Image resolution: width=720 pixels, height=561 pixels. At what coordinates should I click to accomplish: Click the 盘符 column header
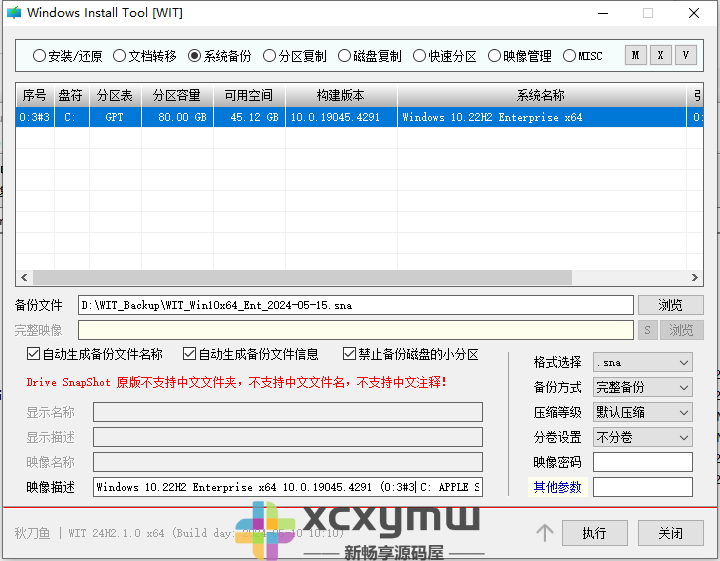coord(72,95)
